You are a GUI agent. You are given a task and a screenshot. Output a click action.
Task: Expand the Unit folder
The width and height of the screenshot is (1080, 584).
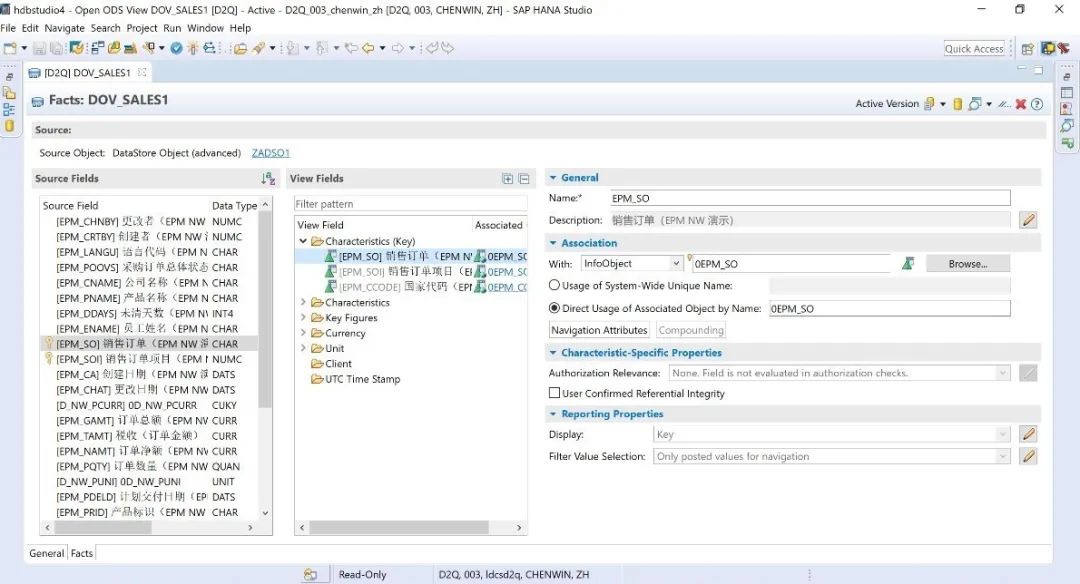click(303, 348)
